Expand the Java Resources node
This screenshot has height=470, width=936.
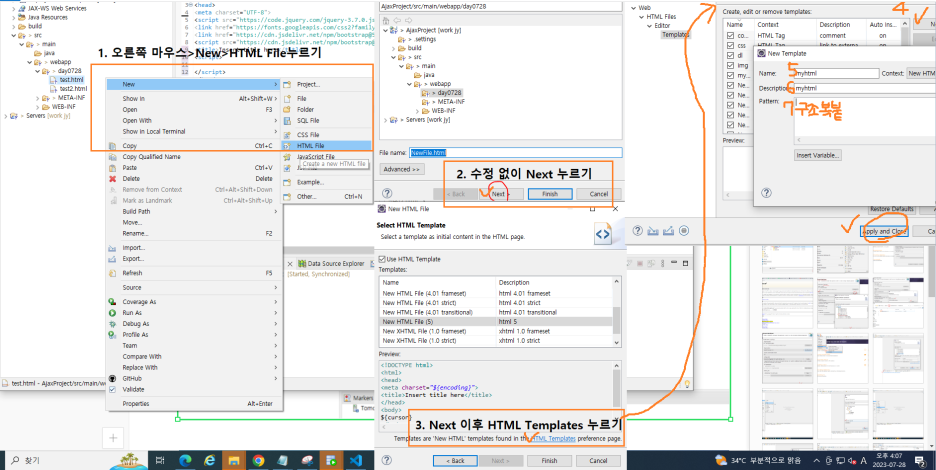[x=14, y=17]
